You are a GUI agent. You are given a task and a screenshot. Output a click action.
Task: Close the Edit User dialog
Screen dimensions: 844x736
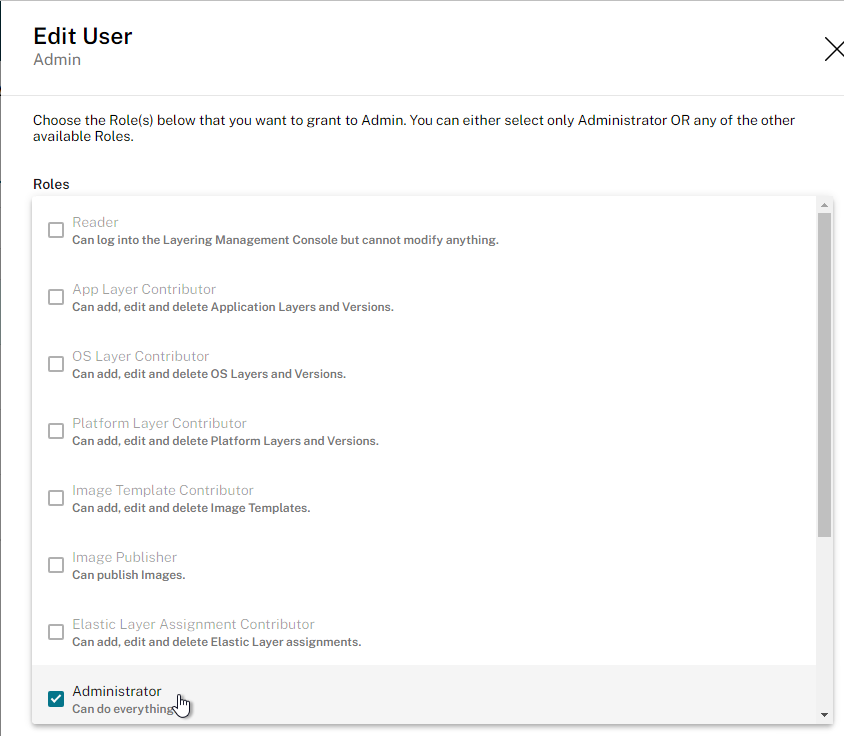point(834,50)
